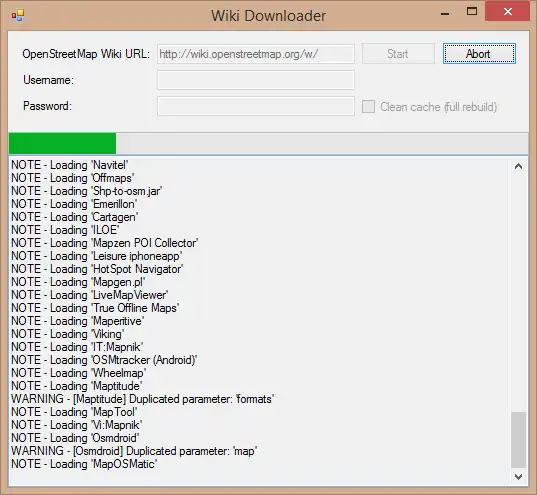Select log line Loading 'Mapgen.pl'

point(78,282)
